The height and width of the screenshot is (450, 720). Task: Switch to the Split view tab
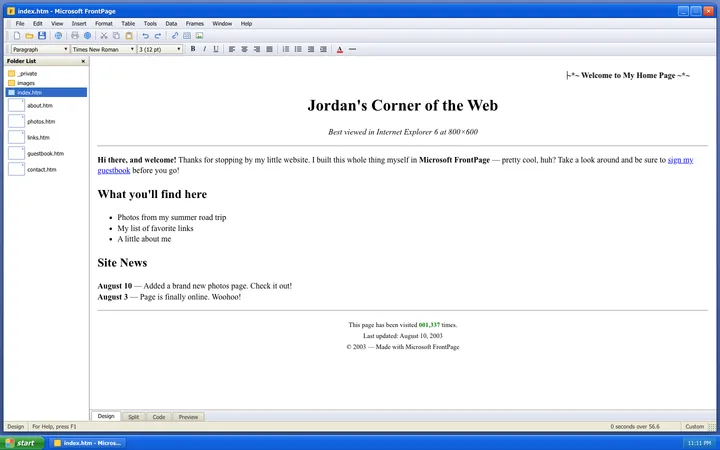click(134, 417)
